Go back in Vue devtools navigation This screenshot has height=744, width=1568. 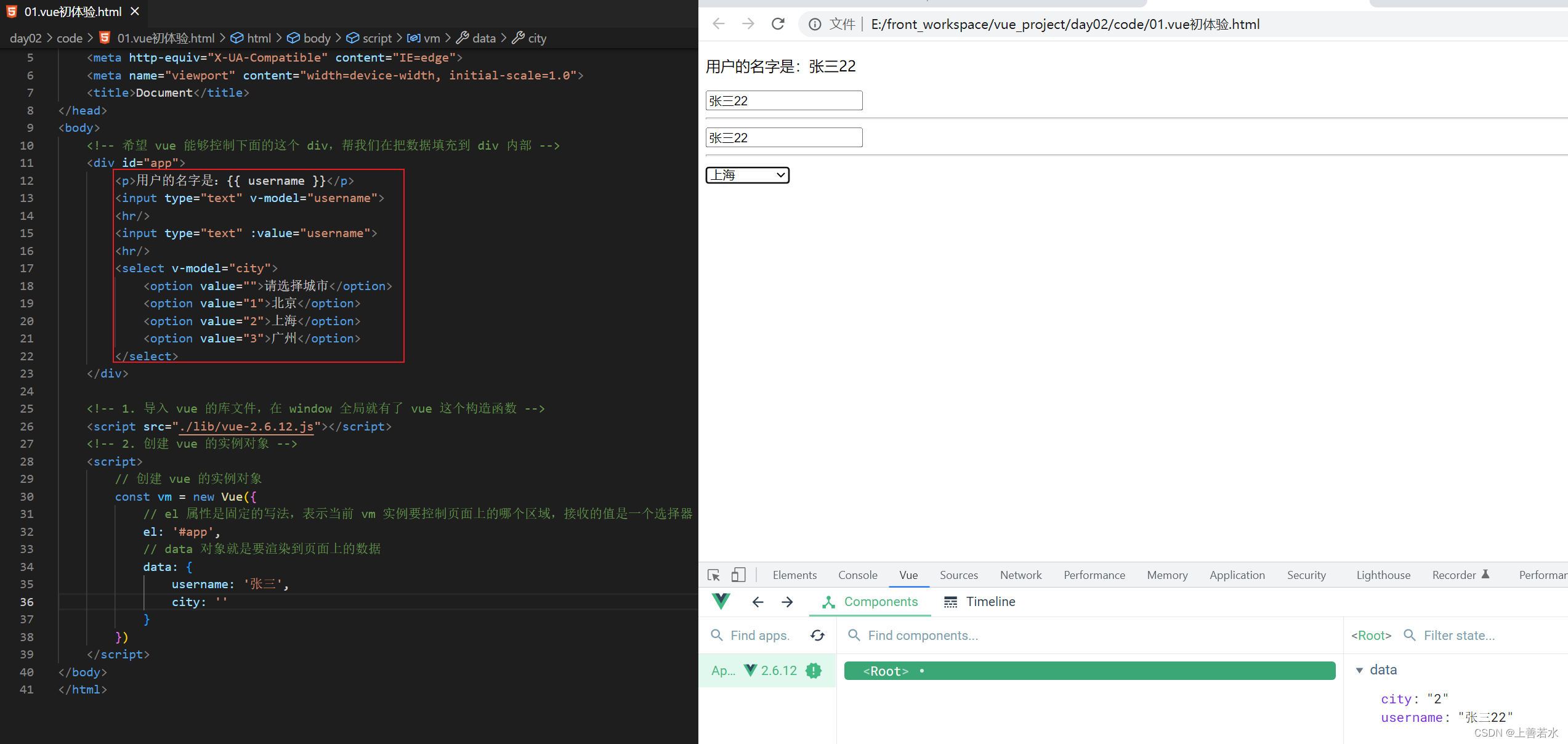point(758,602)
